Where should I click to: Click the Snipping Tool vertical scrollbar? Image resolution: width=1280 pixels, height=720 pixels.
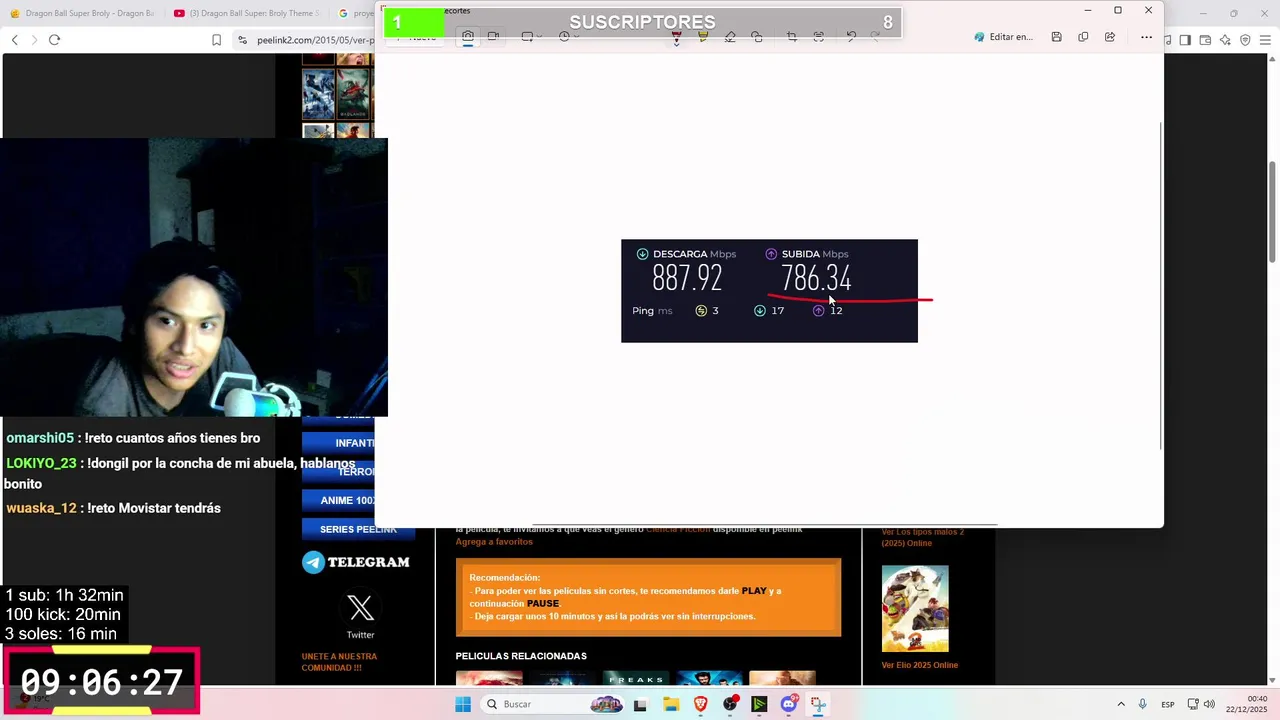pyautogui.click(x=1160, y=285)
